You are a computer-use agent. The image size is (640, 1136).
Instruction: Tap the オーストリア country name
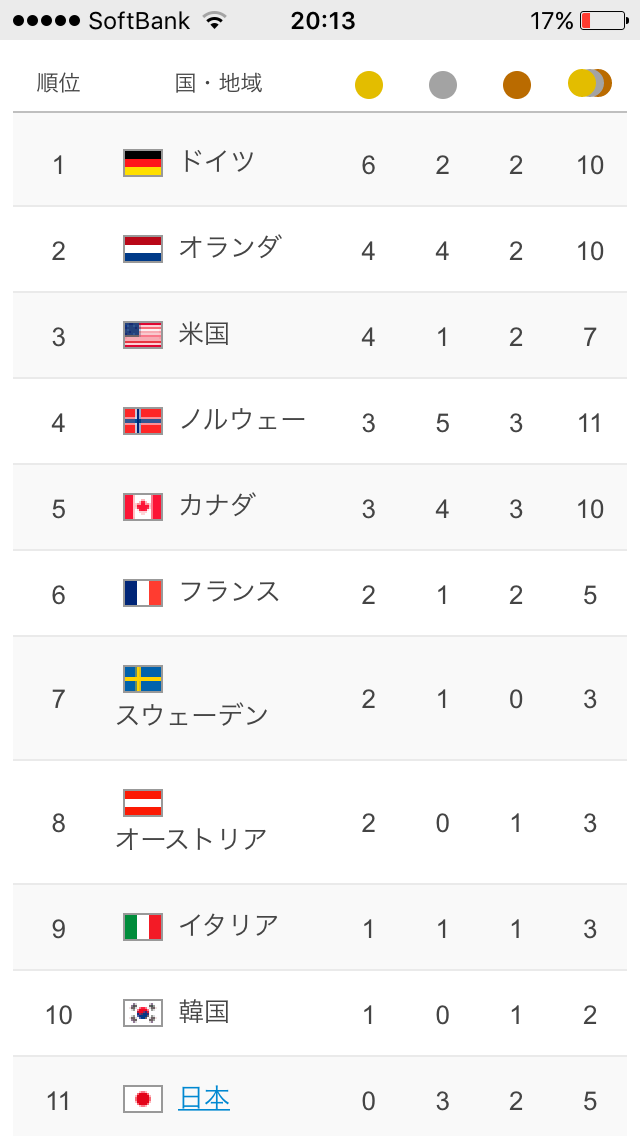coord(191,839)
